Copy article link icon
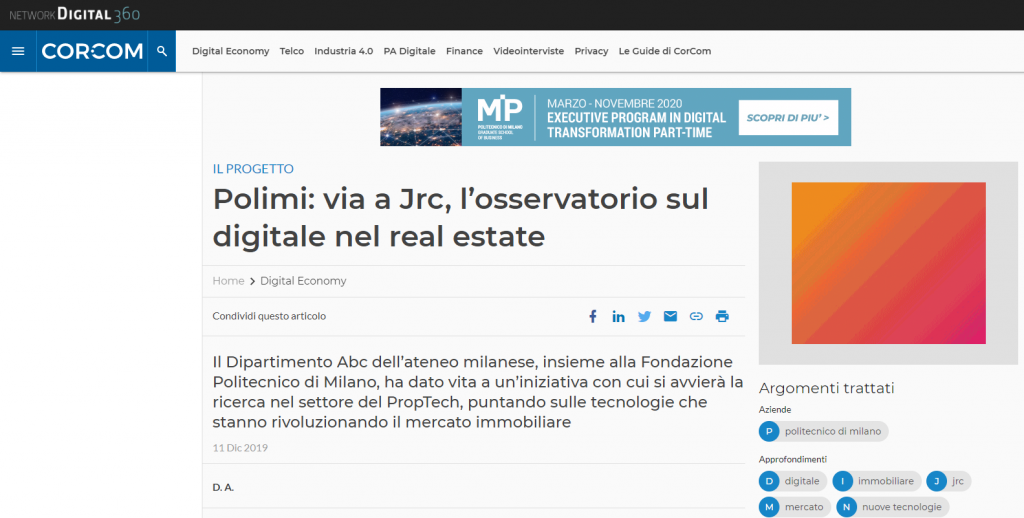Image resolution: width=1024 pixels, height=518 pixels. (x=696, y=316)
